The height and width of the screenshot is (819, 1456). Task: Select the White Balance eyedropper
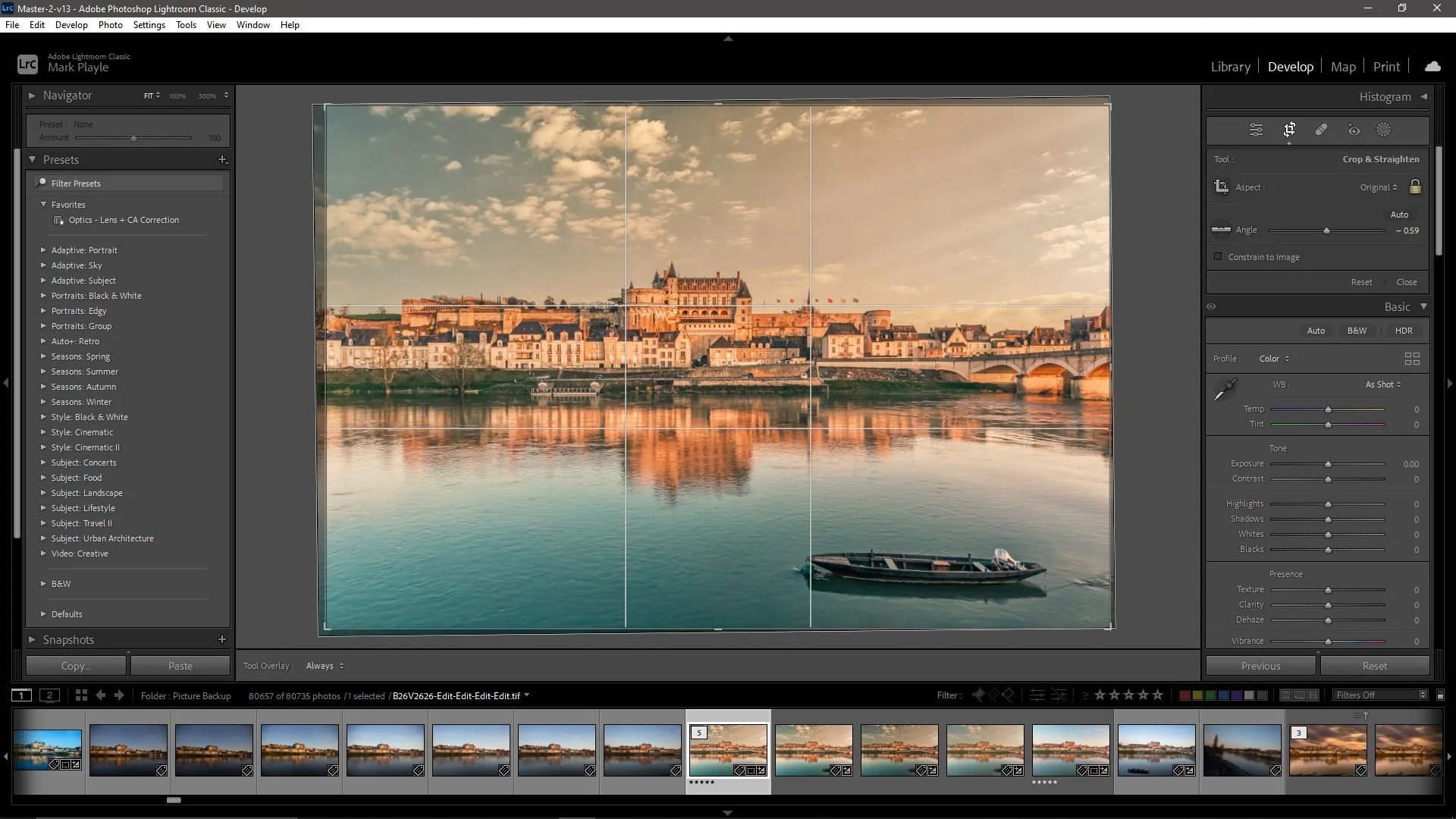pos(1225,390)
